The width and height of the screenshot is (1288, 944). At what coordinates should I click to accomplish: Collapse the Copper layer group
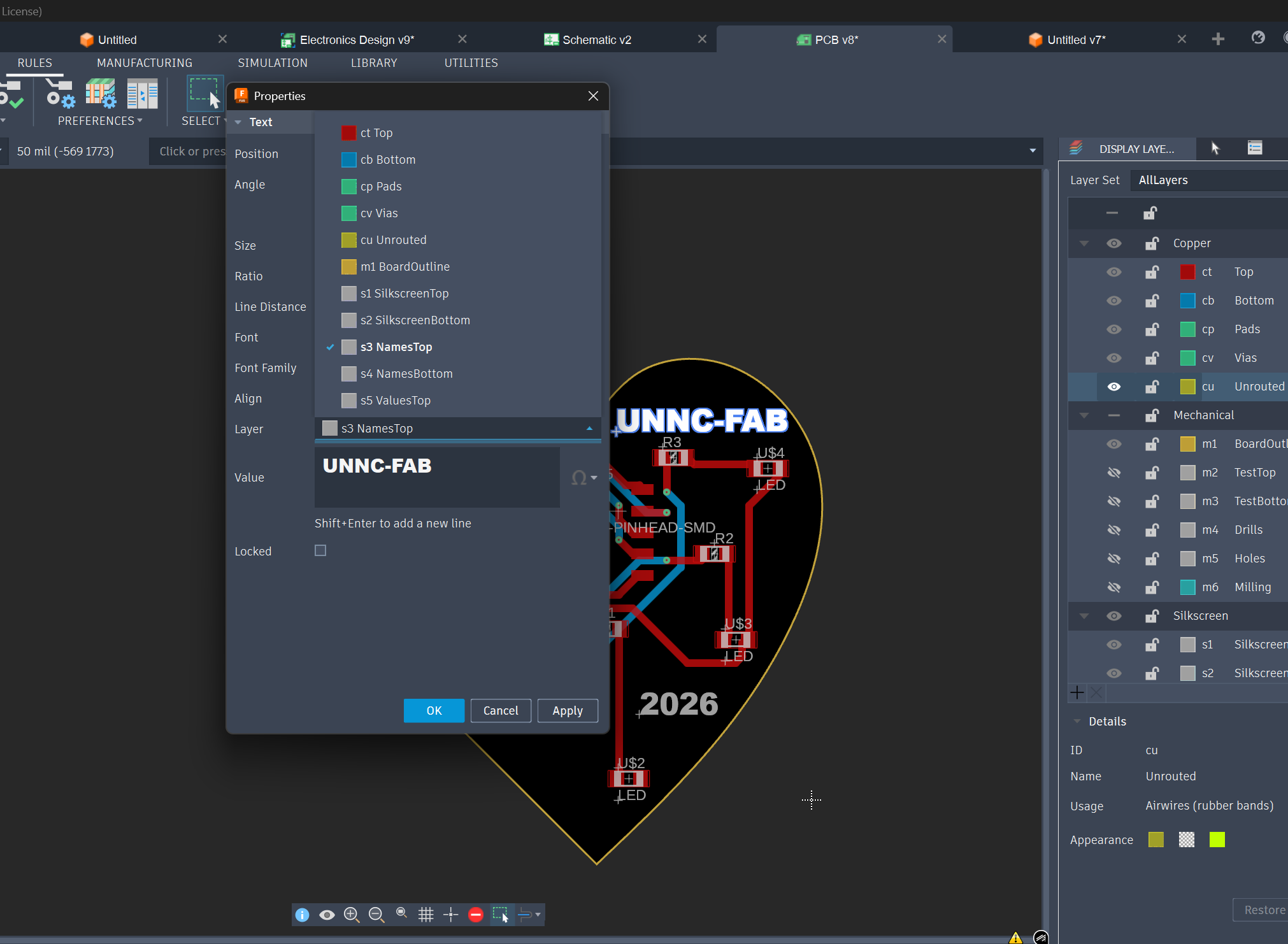tap(1084, 243)
